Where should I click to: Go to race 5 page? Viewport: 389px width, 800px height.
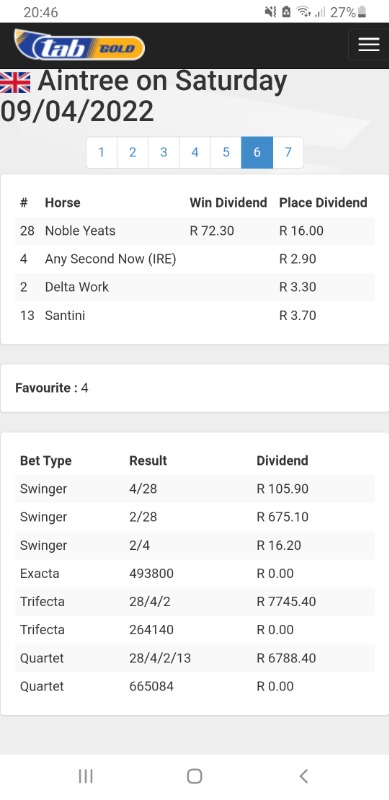226,152
